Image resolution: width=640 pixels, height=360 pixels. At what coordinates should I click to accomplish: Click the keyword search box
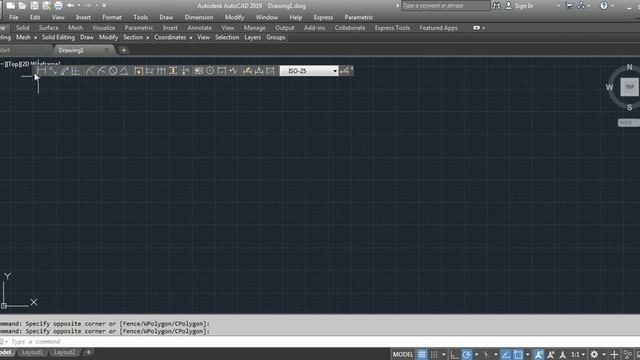(445, 6)
